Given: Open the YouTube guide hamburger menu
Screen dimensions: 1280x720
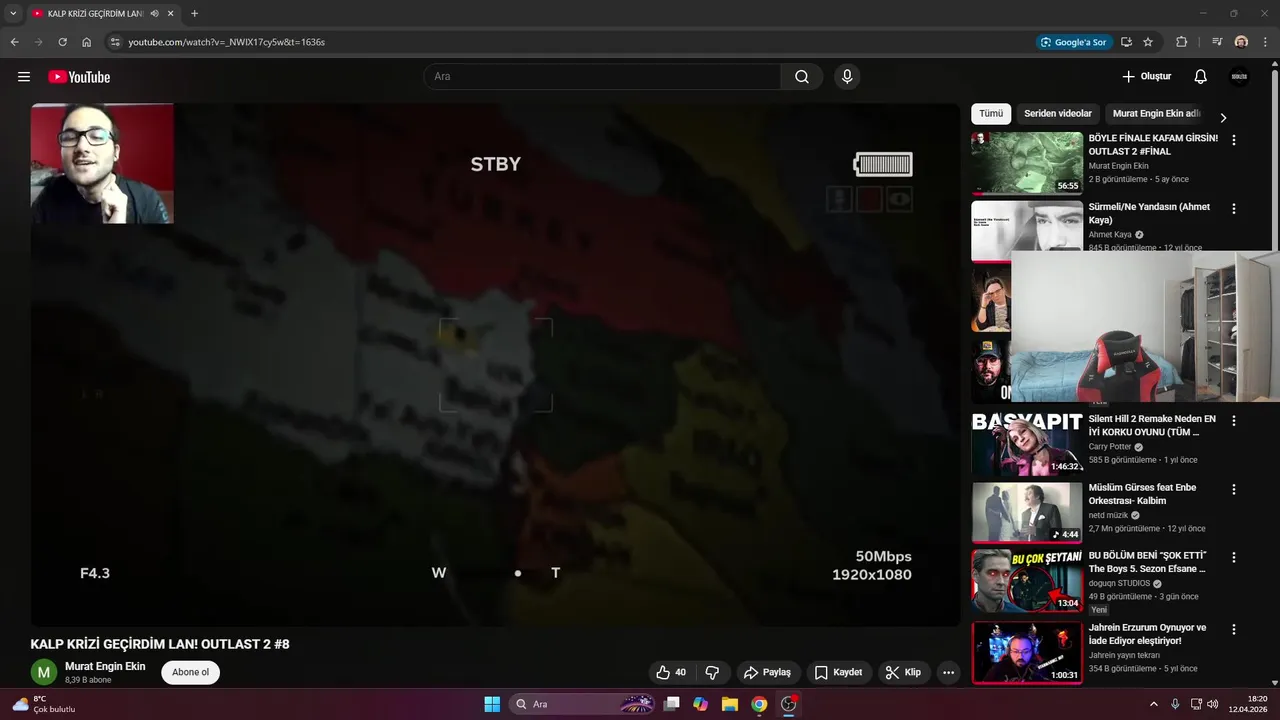Looking at the screenshot, I should [24, 77].
